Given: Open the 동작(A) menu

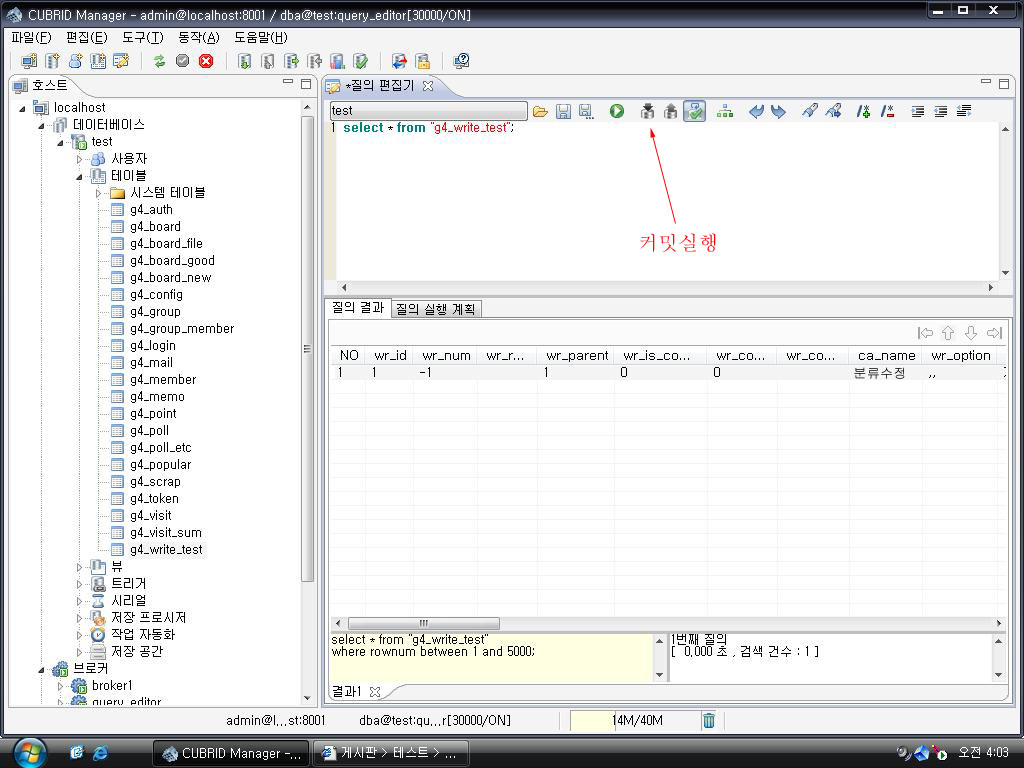Looking at the screenshot, I should [199, 37].
